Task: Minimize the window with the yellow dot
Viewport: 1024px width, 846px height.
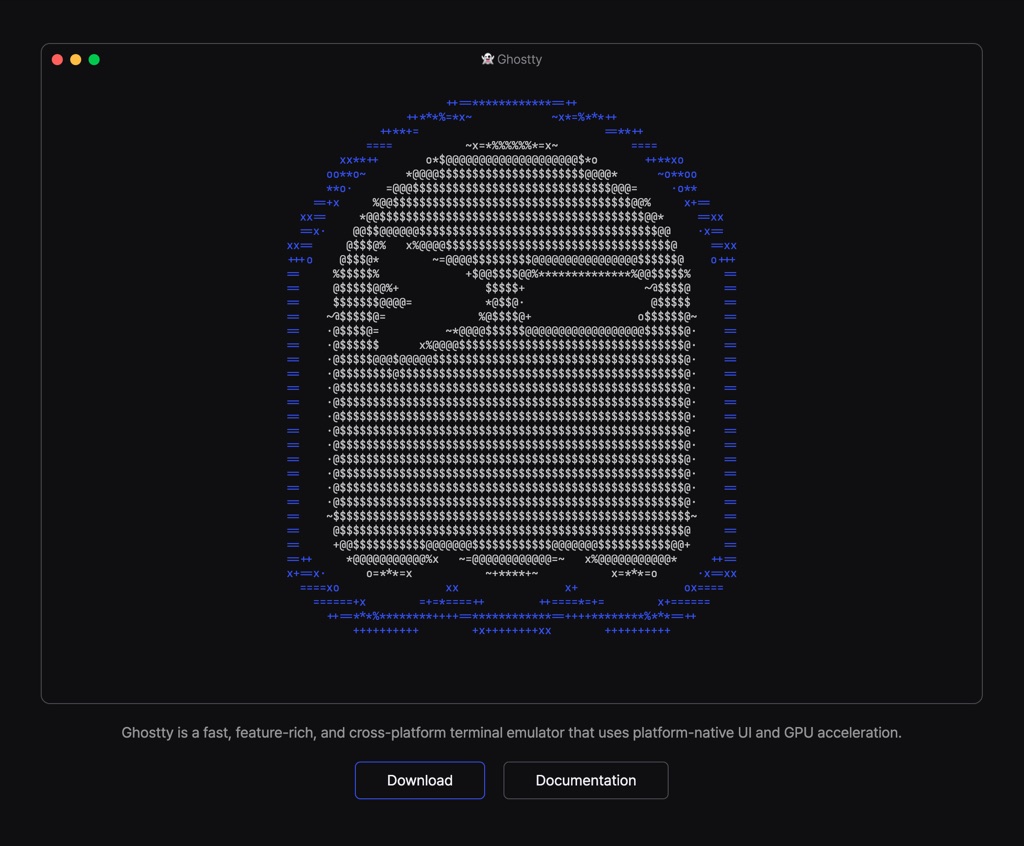Action: [76, 59]
